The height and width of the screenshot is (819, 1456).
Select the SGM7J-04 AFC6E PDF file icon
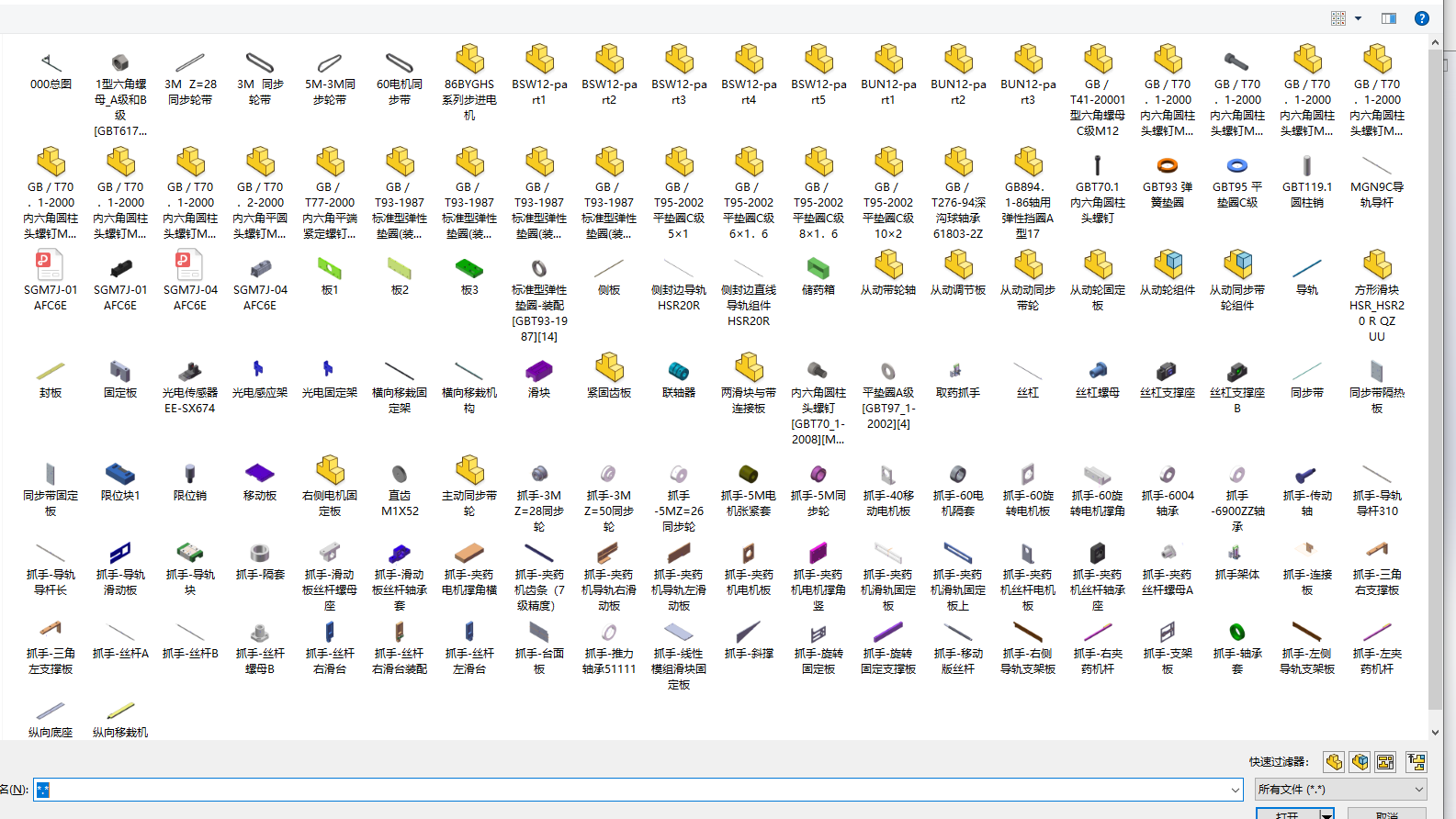[190, 265]
